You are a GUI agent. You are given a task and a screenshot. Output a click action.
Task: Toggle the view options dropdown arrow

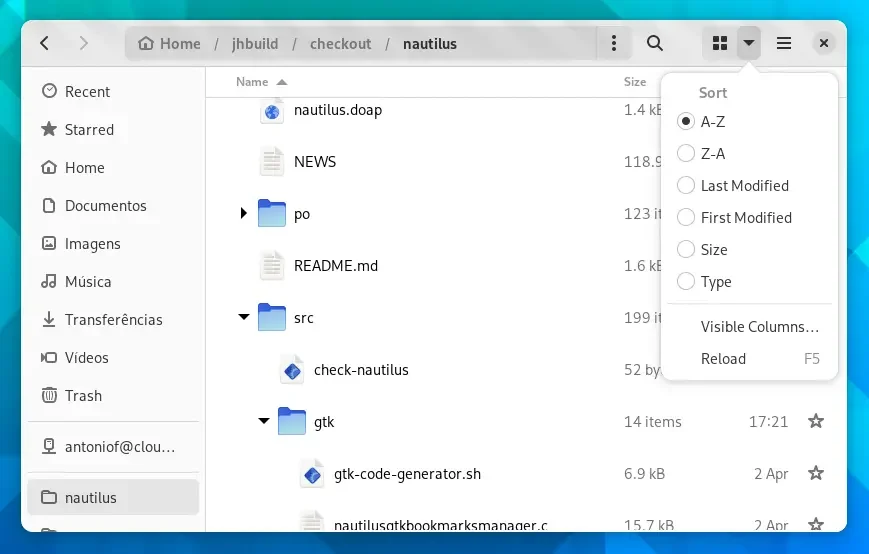tap(749, 43)
